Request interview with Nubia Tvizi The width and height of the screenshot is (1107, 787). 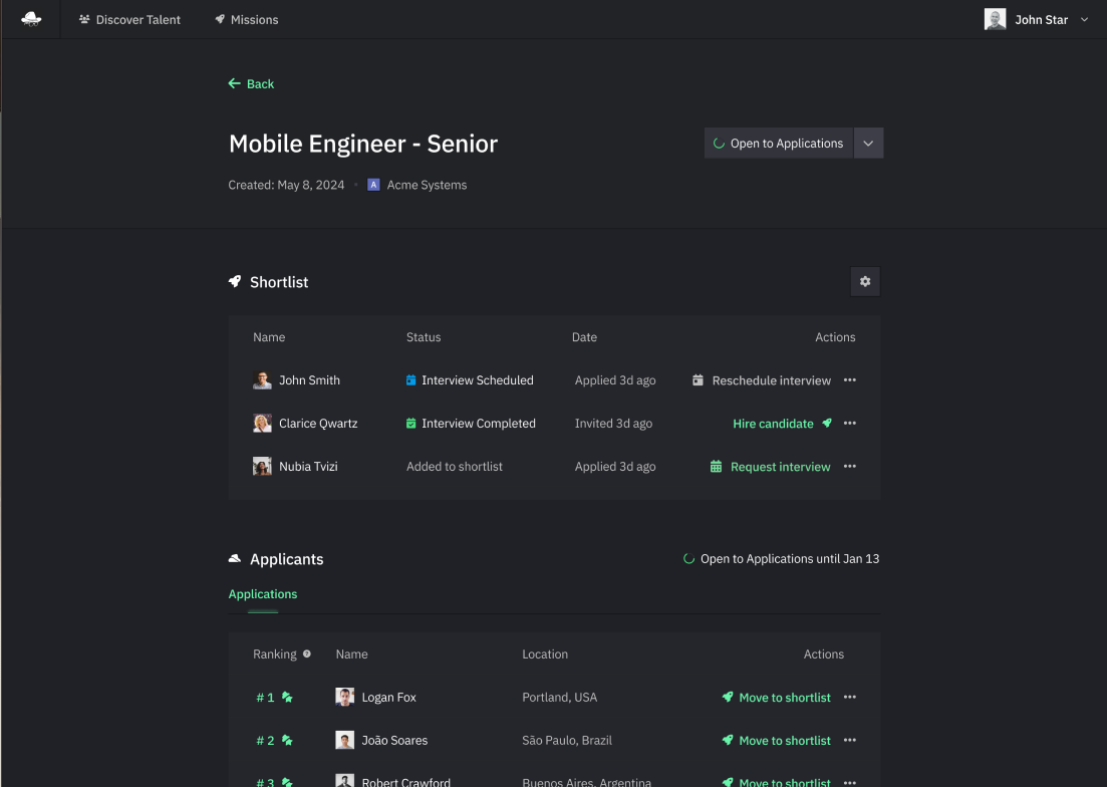click(x=770, y=467)
